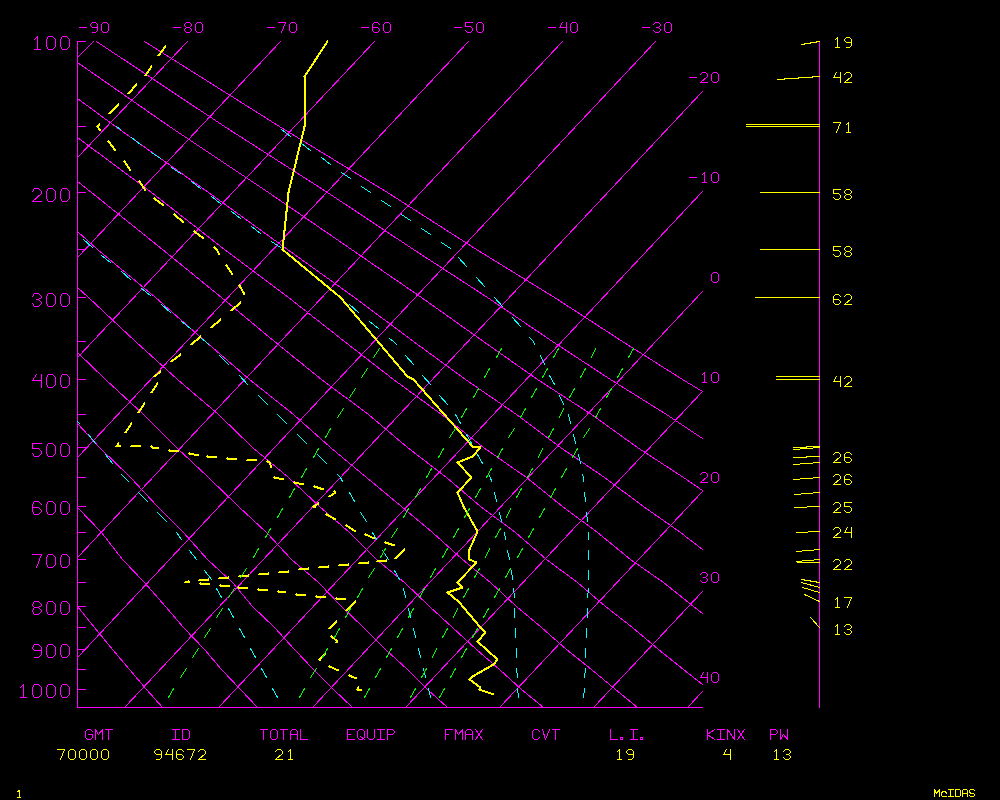Select the KINX label
Screen dimensions: 1000x800
pyautogui.click(x=726, y=735)
